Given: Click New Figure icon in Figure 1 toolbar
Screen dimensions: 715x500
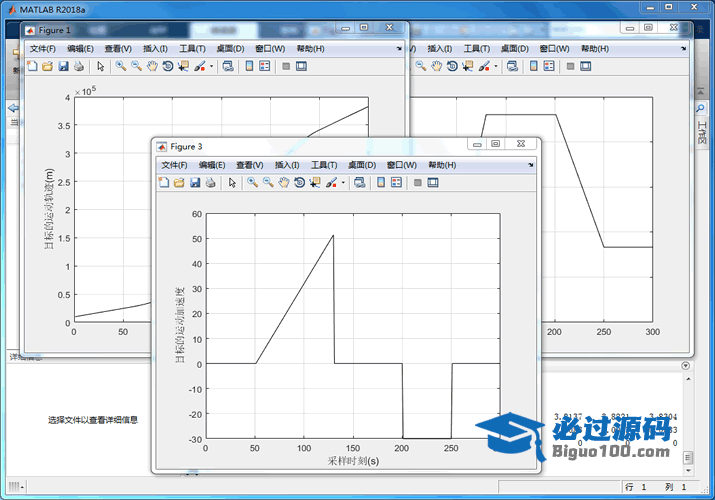Looking at the screenshot, I should click(32, 67).
